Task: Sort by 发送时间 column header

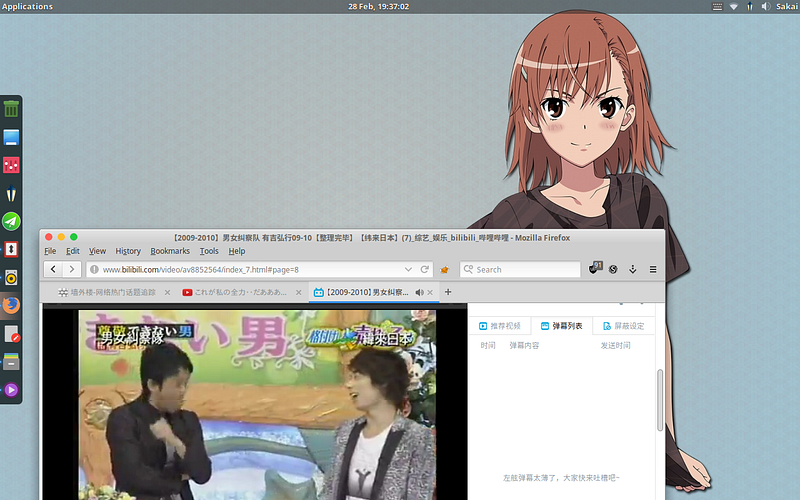Action: pyautogui.click(x=615, y=345)
